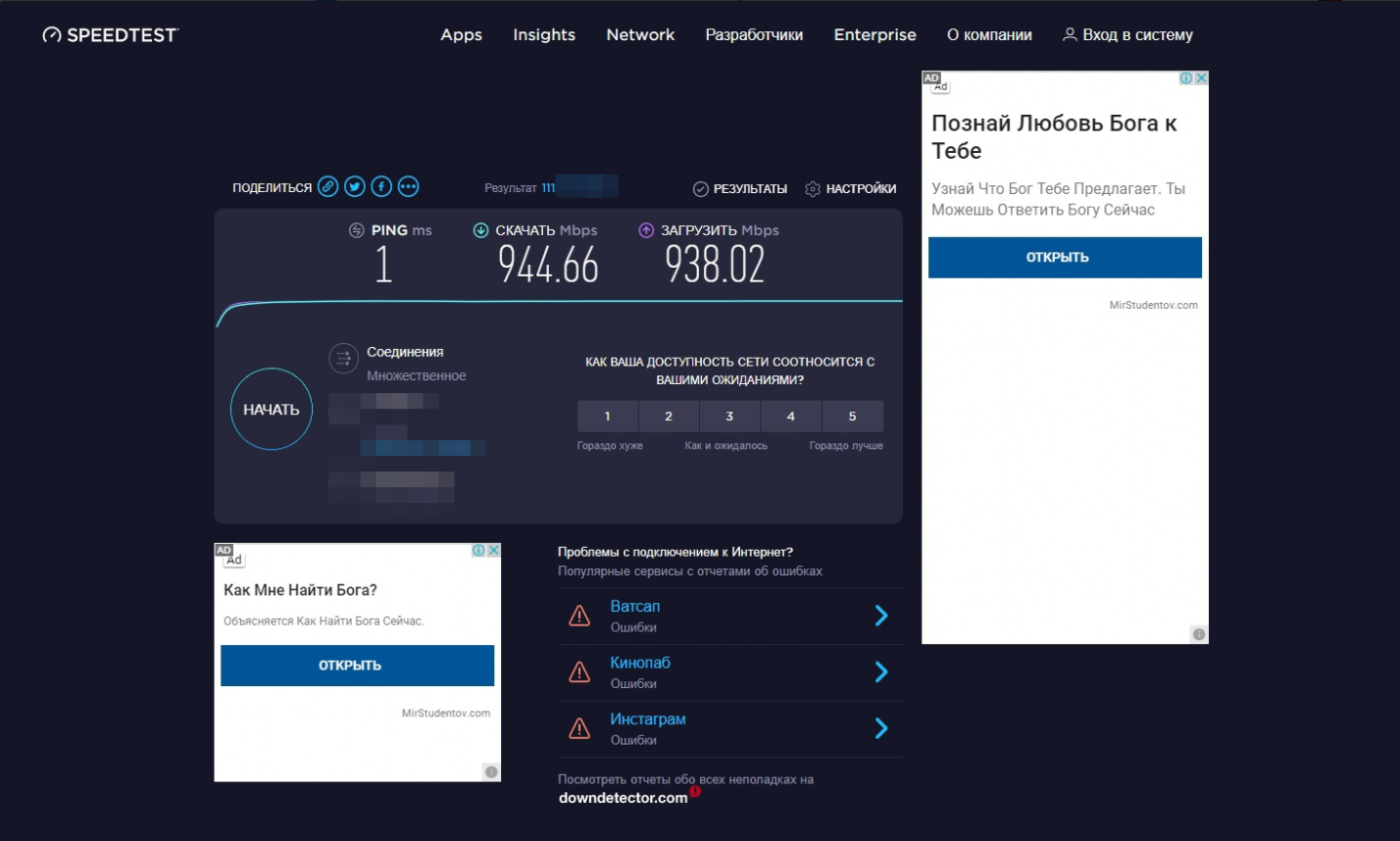Viewport: 1400px width, 841px height.
Task: Open the downdetector.com link
Action: coord(623,798)
